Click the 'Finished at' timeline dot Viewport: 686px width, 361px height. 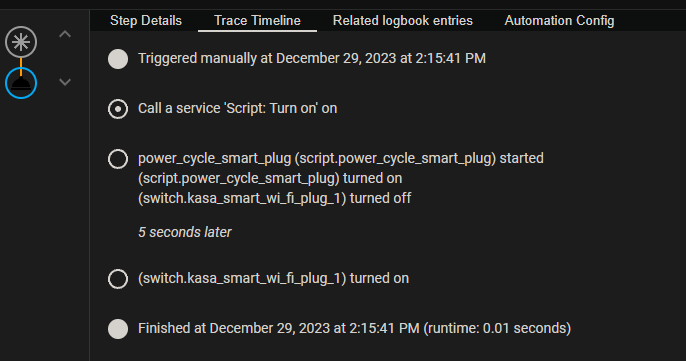118,329
